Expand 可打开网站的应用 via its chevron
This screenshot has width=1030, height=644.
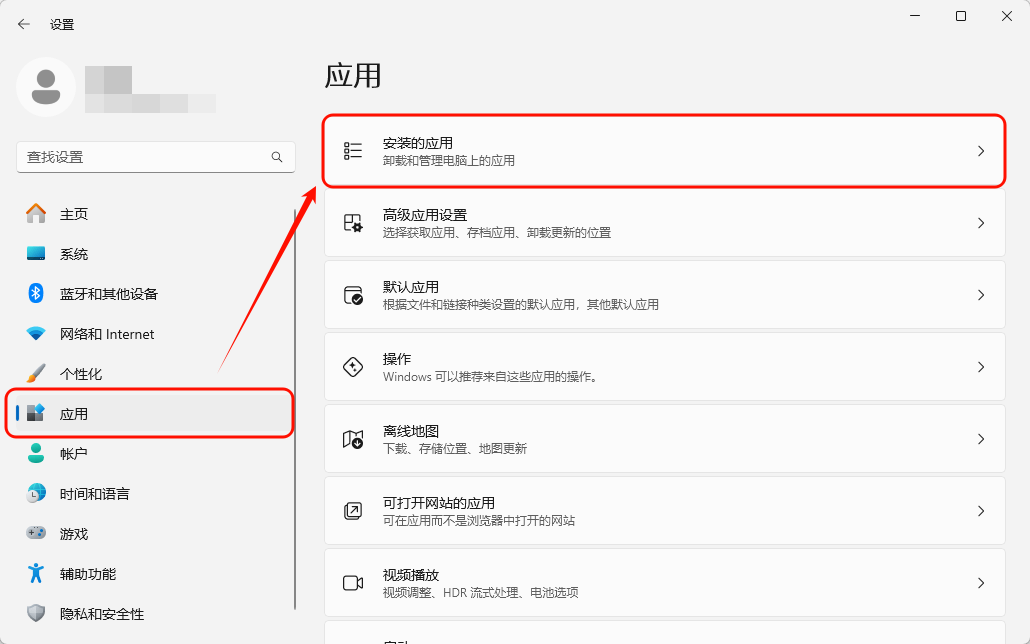pos(981,511)
